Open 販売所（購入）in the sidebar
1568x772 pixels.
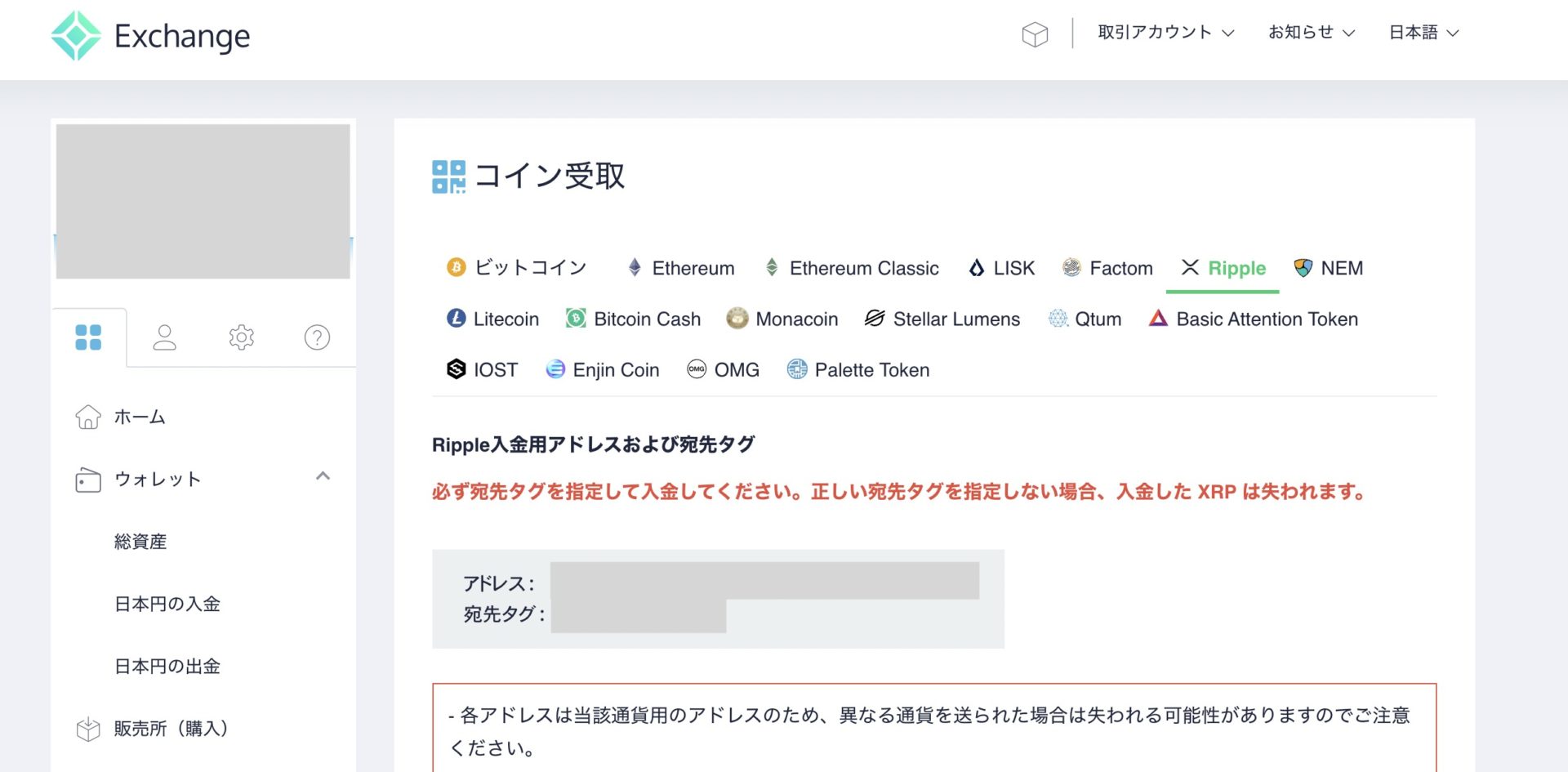171,728
